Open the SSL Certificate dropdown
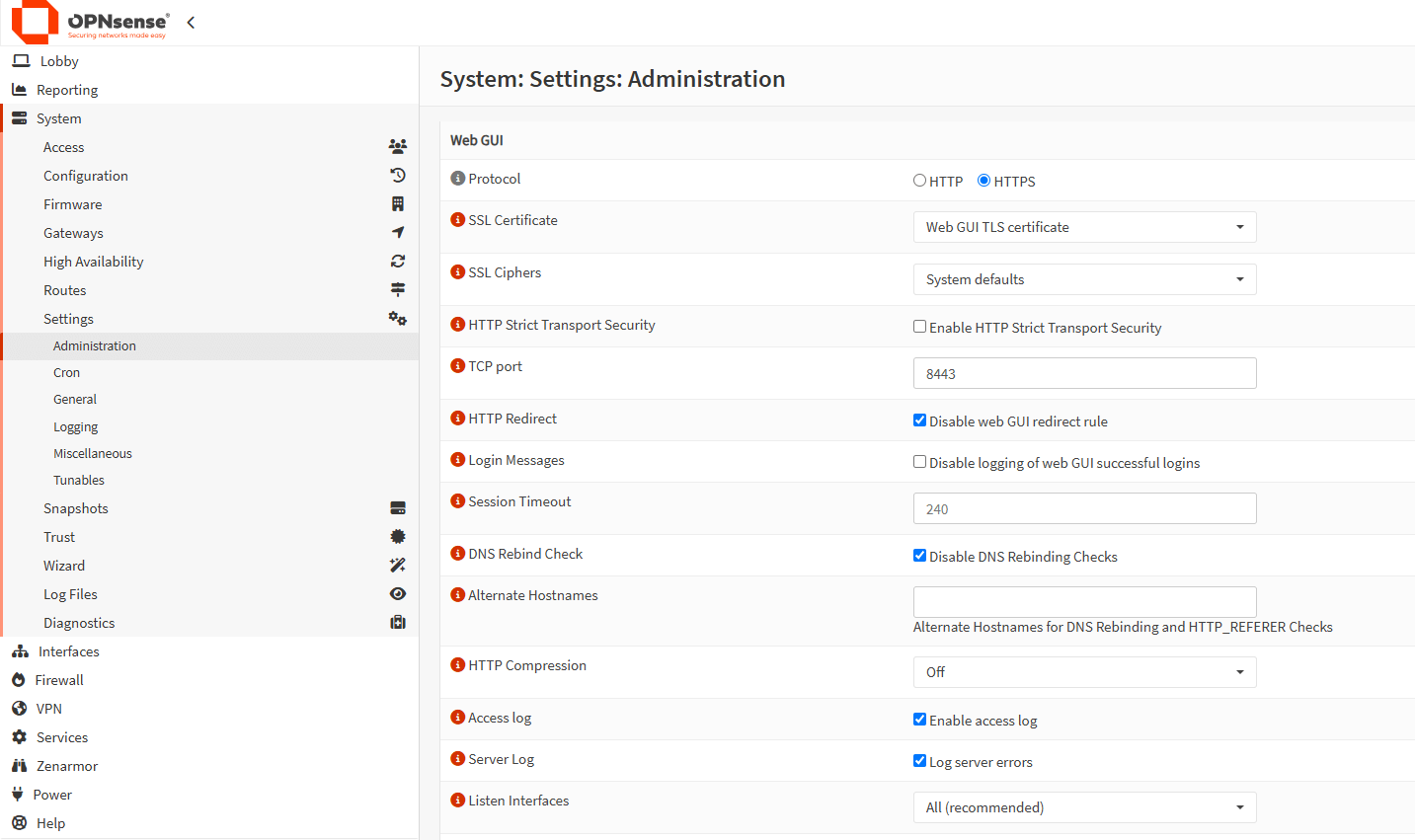1415x840 pixels. pyautogui.click(x=1083, y=226)
